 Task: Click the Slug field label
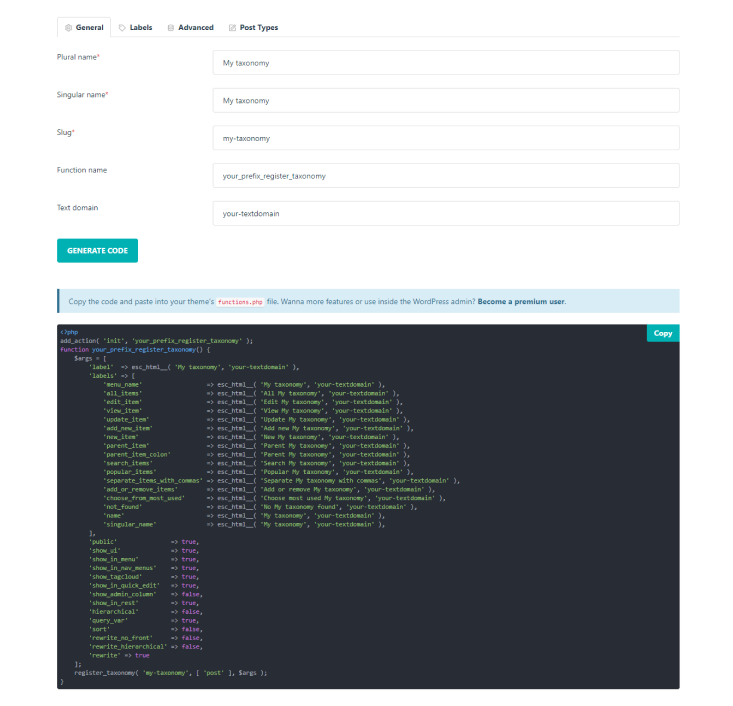[66, 132]
